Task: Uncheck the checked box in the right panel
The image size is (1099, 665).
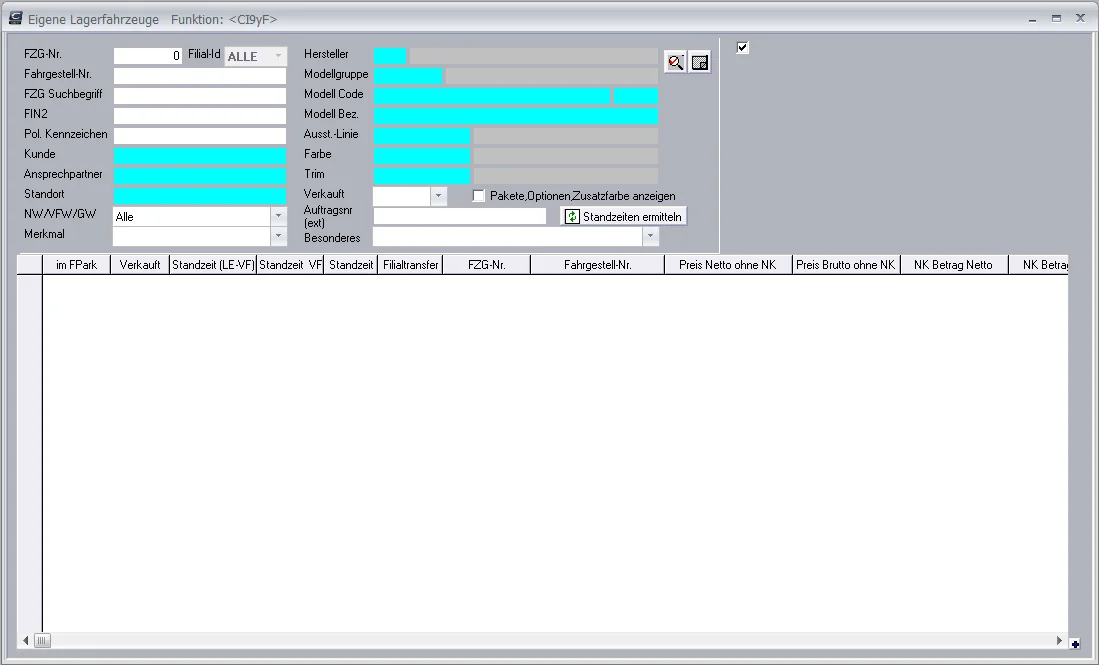Action: [x=742, y=48]
